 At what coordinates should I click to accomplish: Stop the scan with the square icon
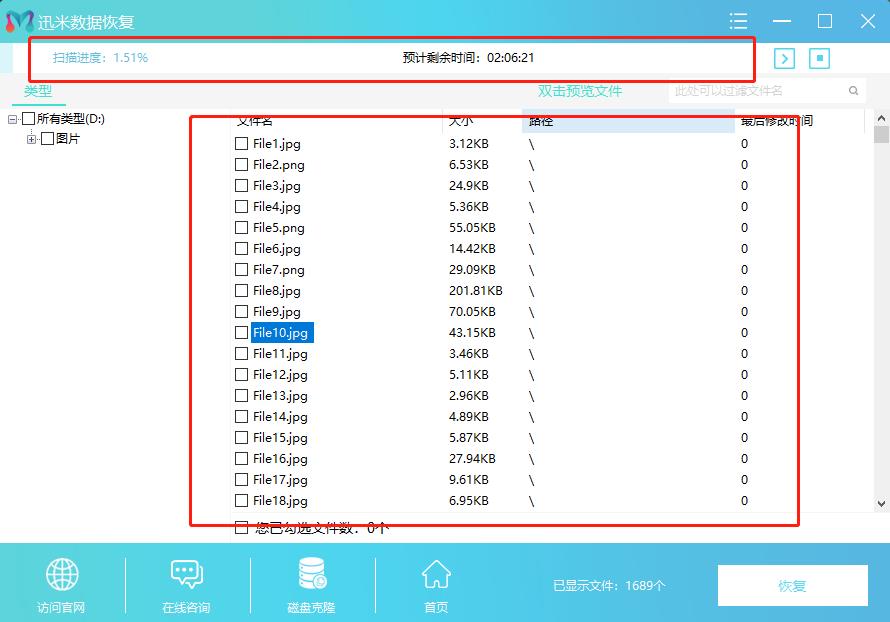click(x=820, y=59)
